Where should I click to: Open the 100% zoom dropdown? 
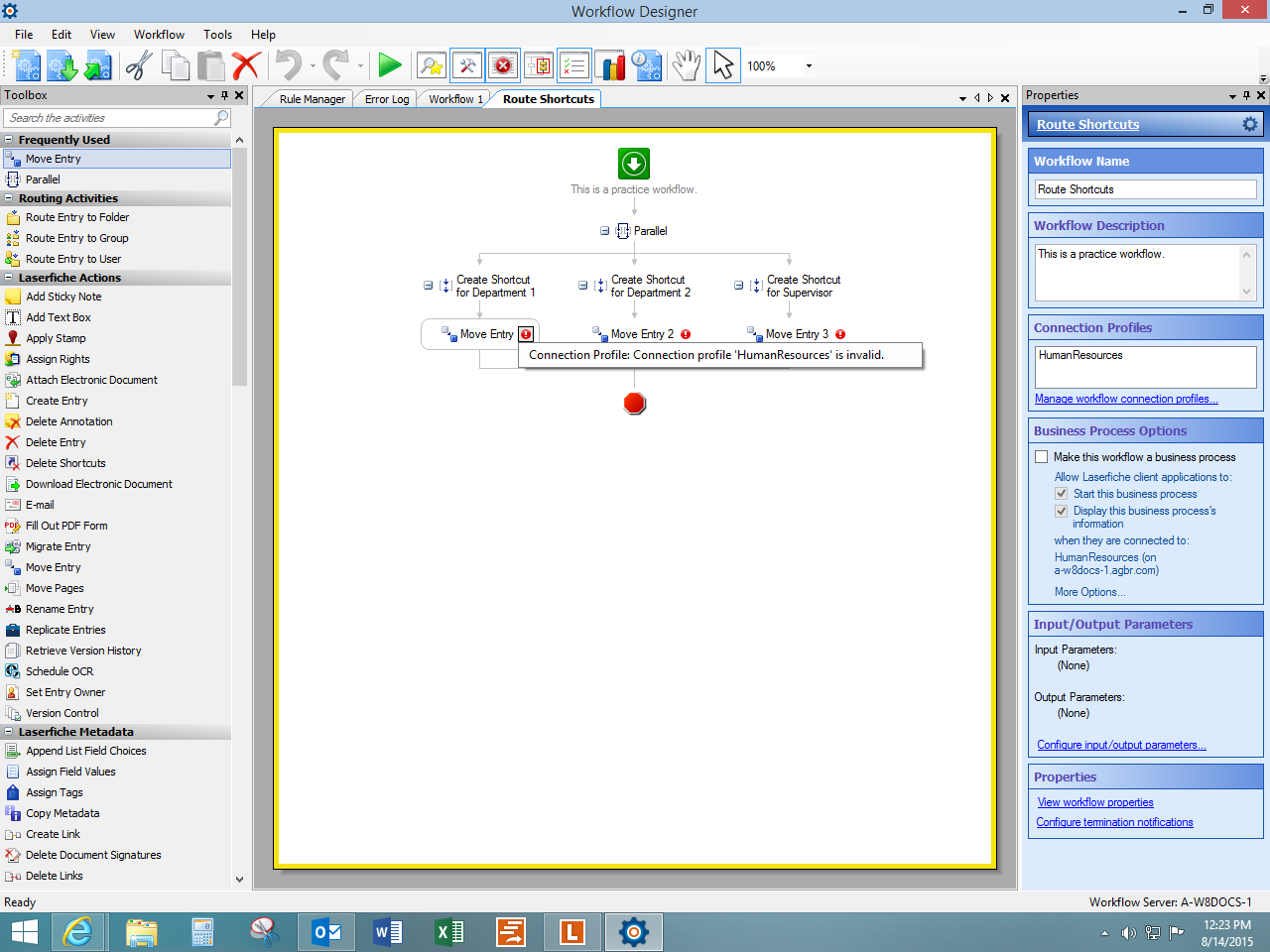pos(809,66)
